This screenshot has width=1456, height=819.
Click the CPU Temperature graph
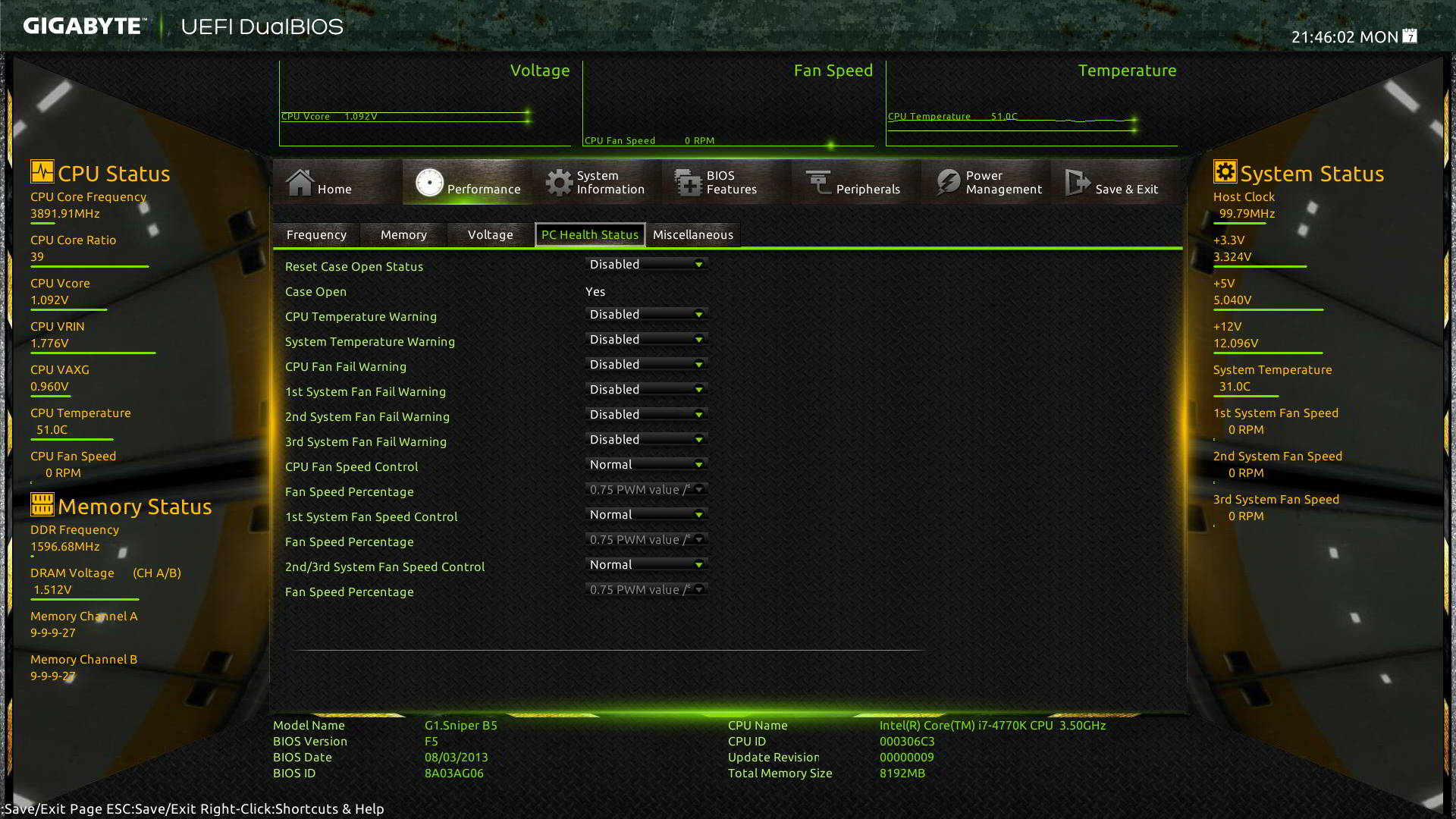[x=1031, y=104]
